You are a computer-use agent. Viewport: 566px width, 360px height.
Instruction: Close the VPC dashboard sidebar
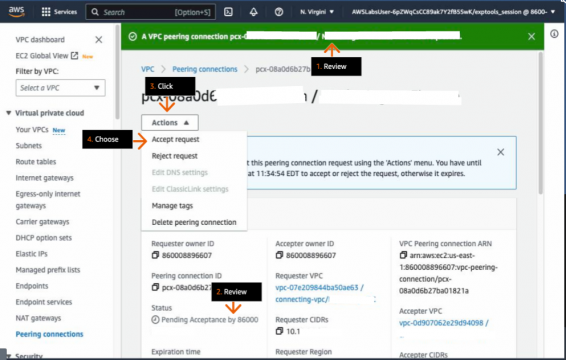tap(99, 40)
